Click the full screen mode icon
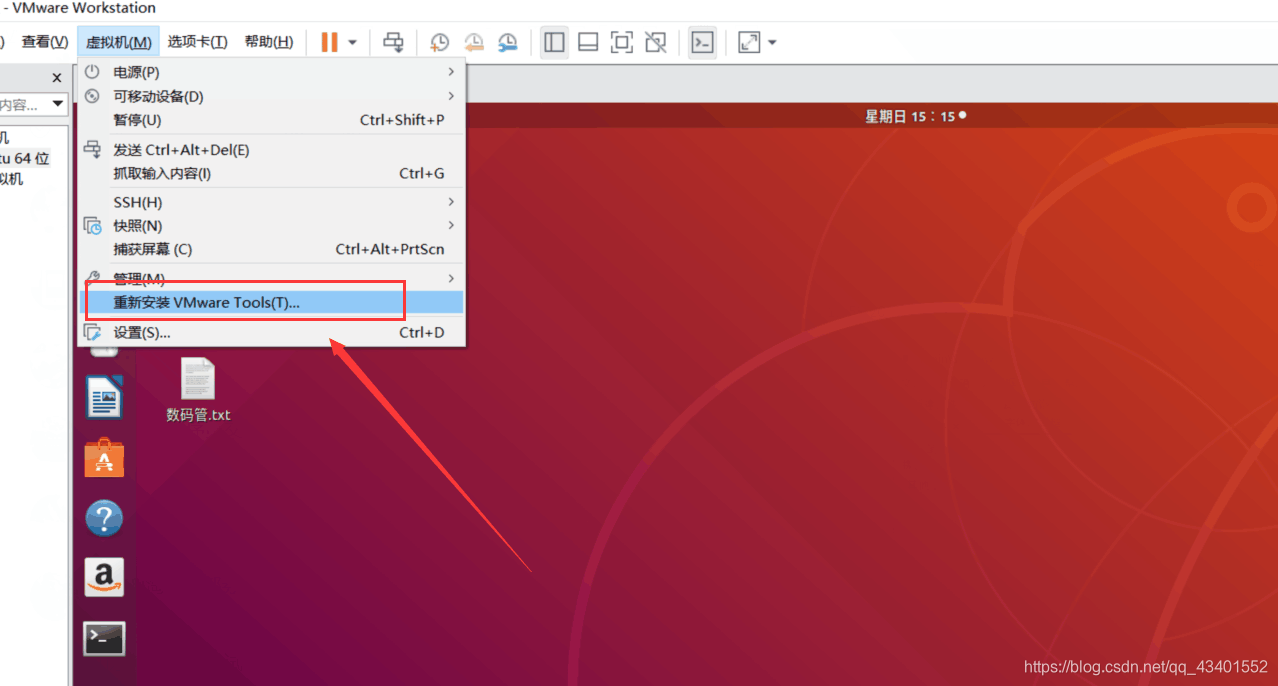1278x686 pixels. pos(622,42)
